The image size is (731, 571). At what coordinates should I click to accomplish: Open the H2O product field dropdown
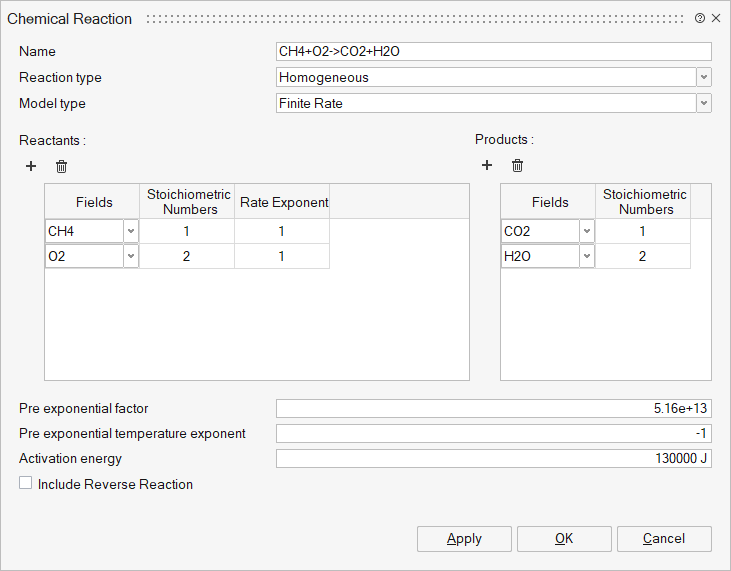pos(586,257)
